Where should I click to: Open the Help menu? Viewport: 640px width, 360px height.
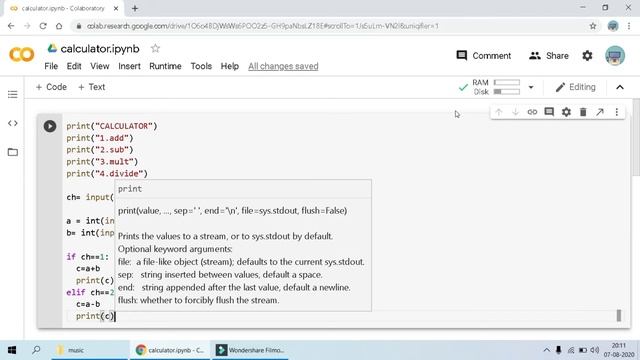[x=230, y=66]
